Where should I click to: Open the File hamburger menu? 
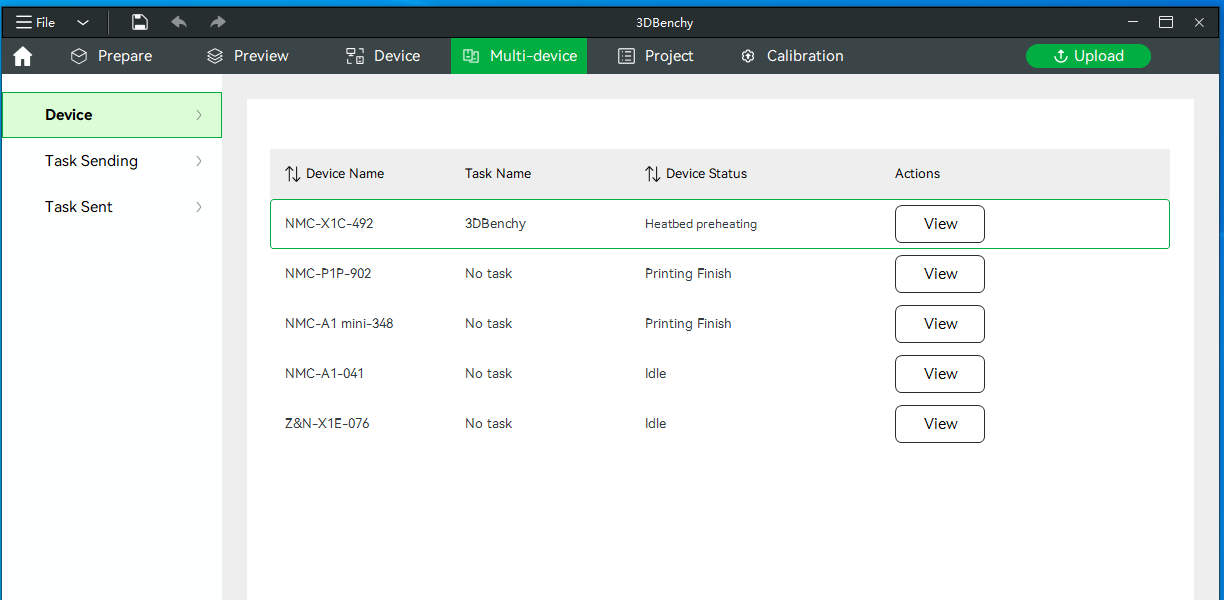35,22
